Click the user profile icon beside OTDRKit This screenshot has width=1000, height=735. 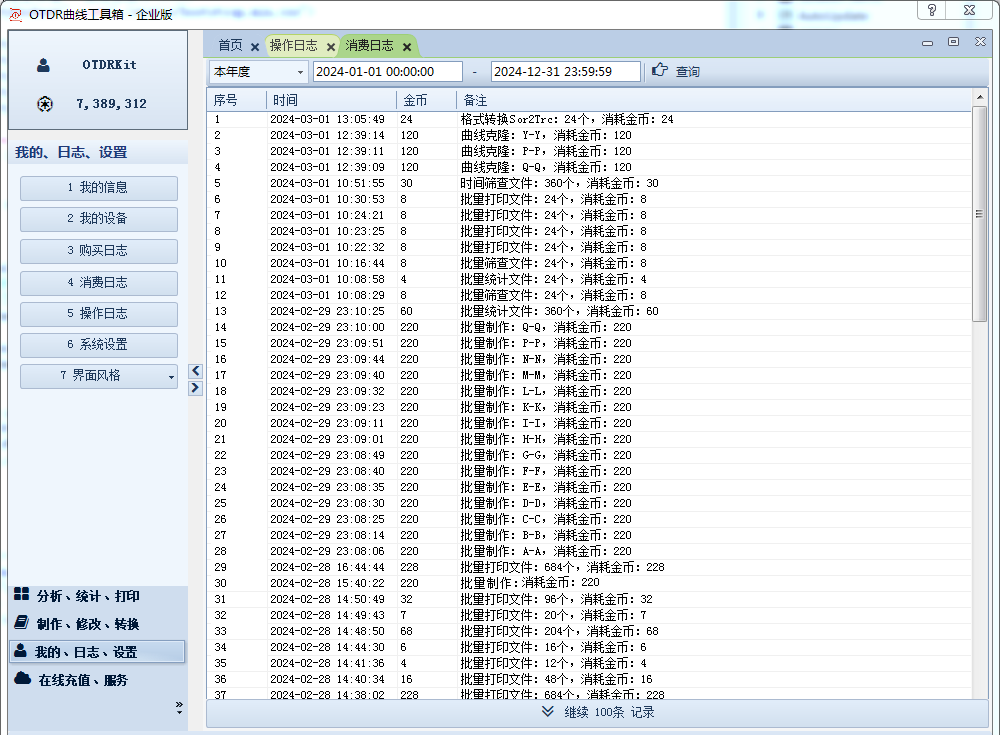click(43, 66)
